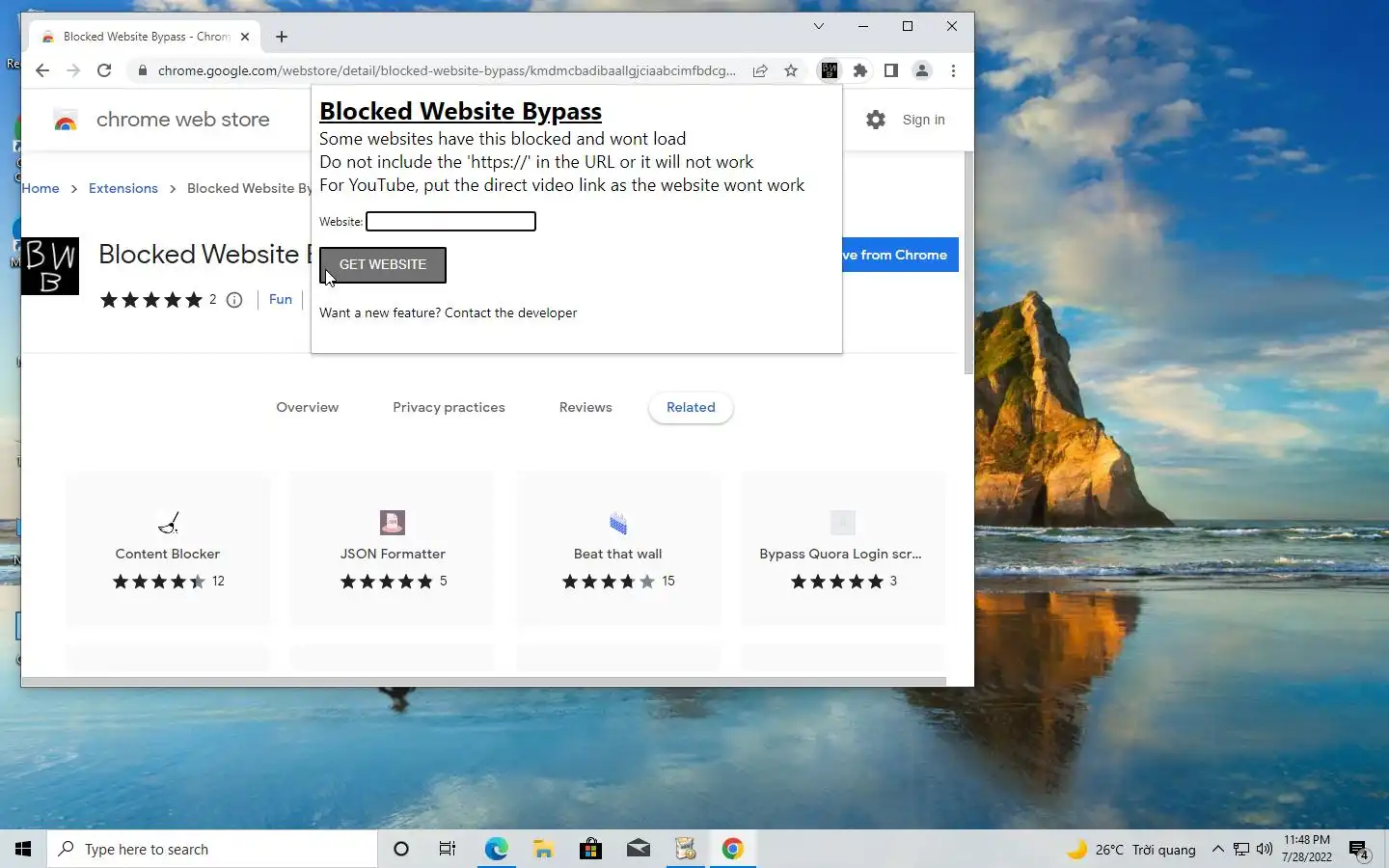Click the browser back arrow
The width and height of the screenshot is (1389, 868).
click(41, 70)
